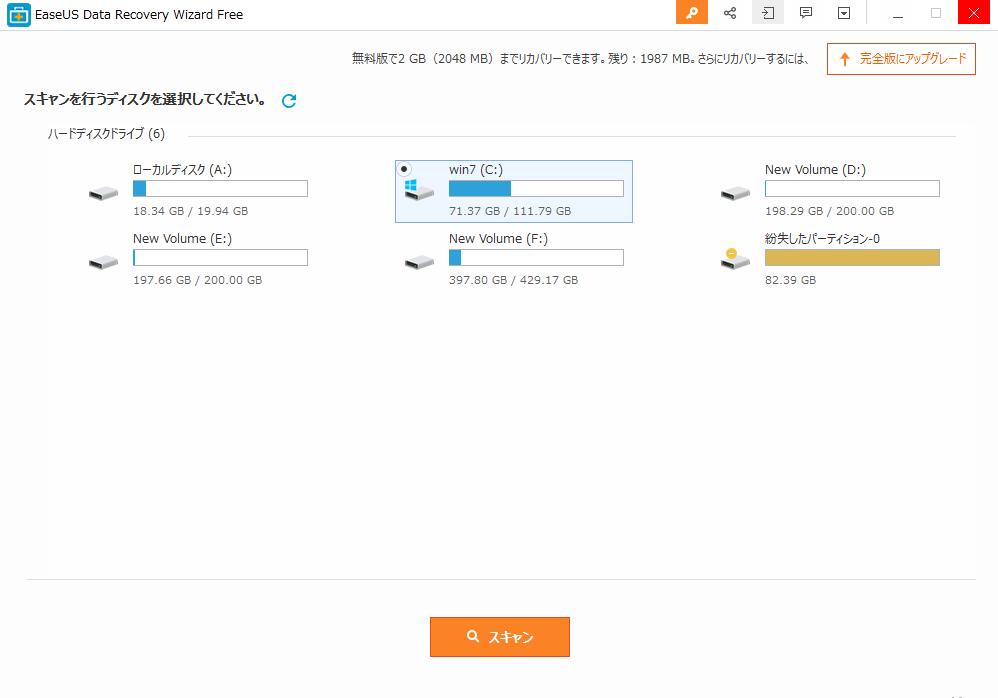Click the 71.37 GB / 111.79 GB text
The width and height of the screenshot is (998, 698).
coord(510,211)
